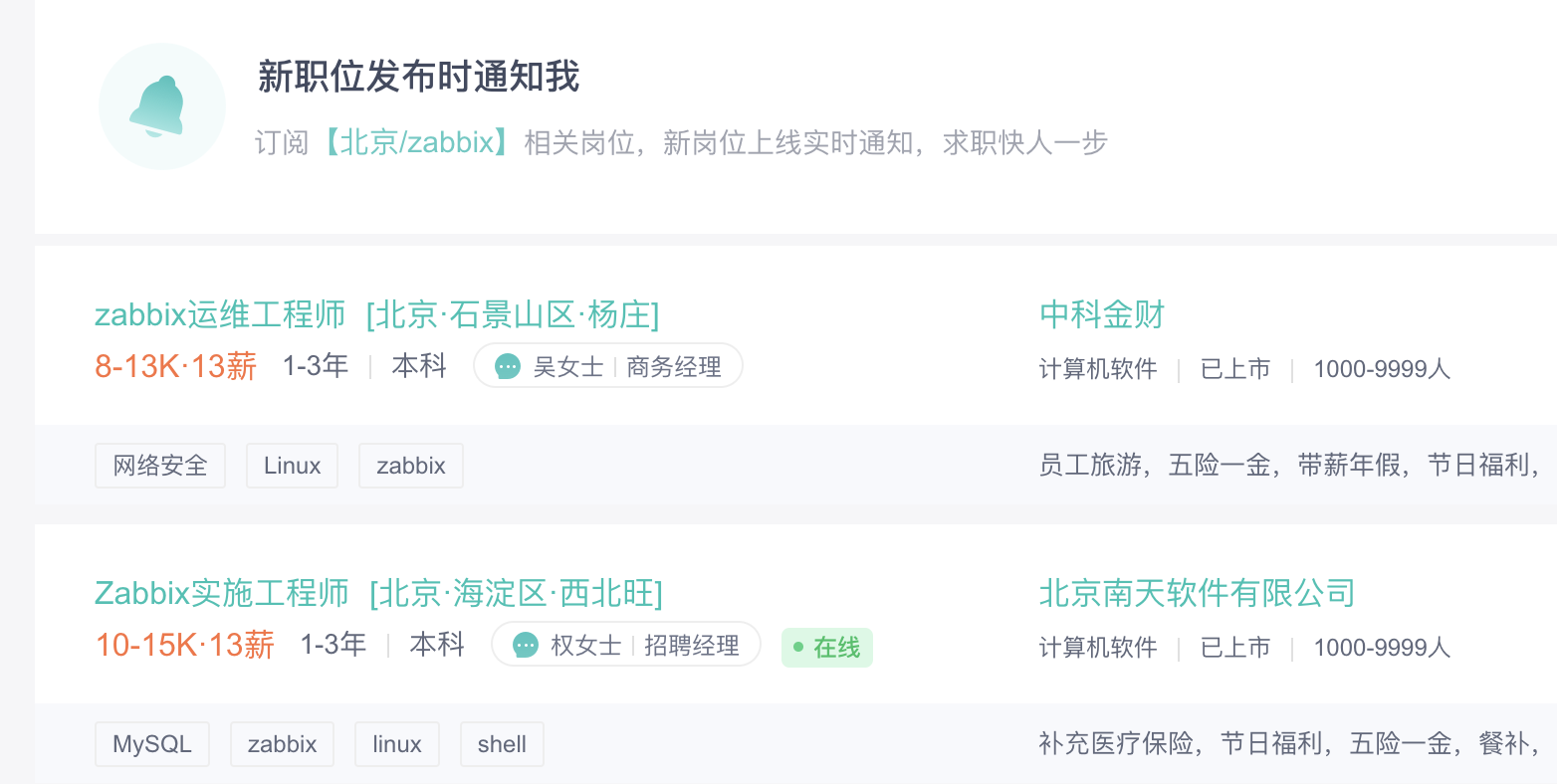
Task: Open 中科金财 company page
Action: (1101, 315)
